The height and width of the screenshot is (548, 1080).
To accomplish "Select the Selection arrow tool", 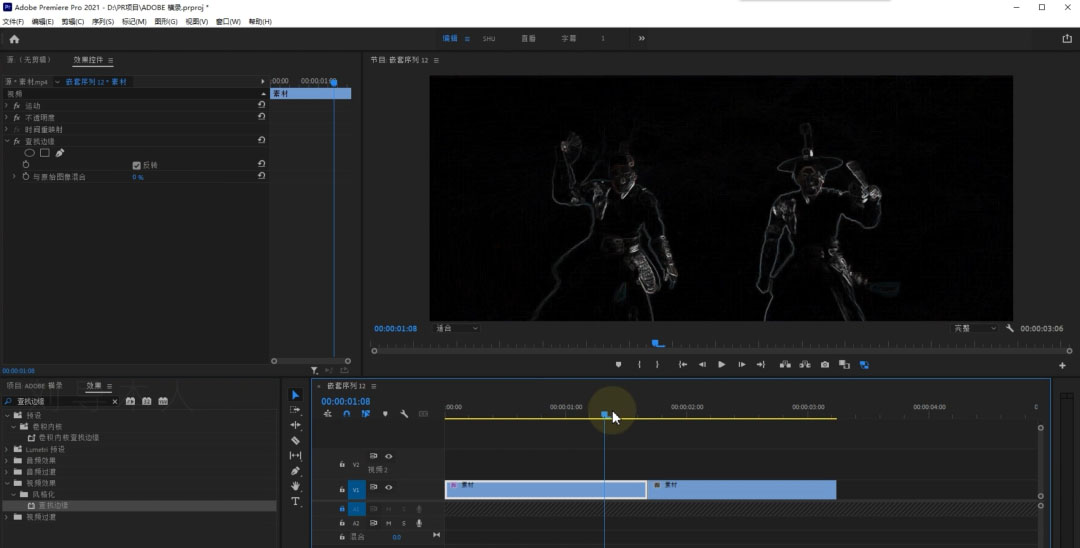I will point(295,394).
